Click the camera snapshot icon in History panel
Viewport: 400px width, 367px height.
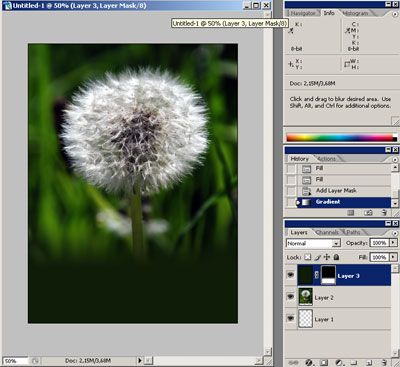(368, 212)
